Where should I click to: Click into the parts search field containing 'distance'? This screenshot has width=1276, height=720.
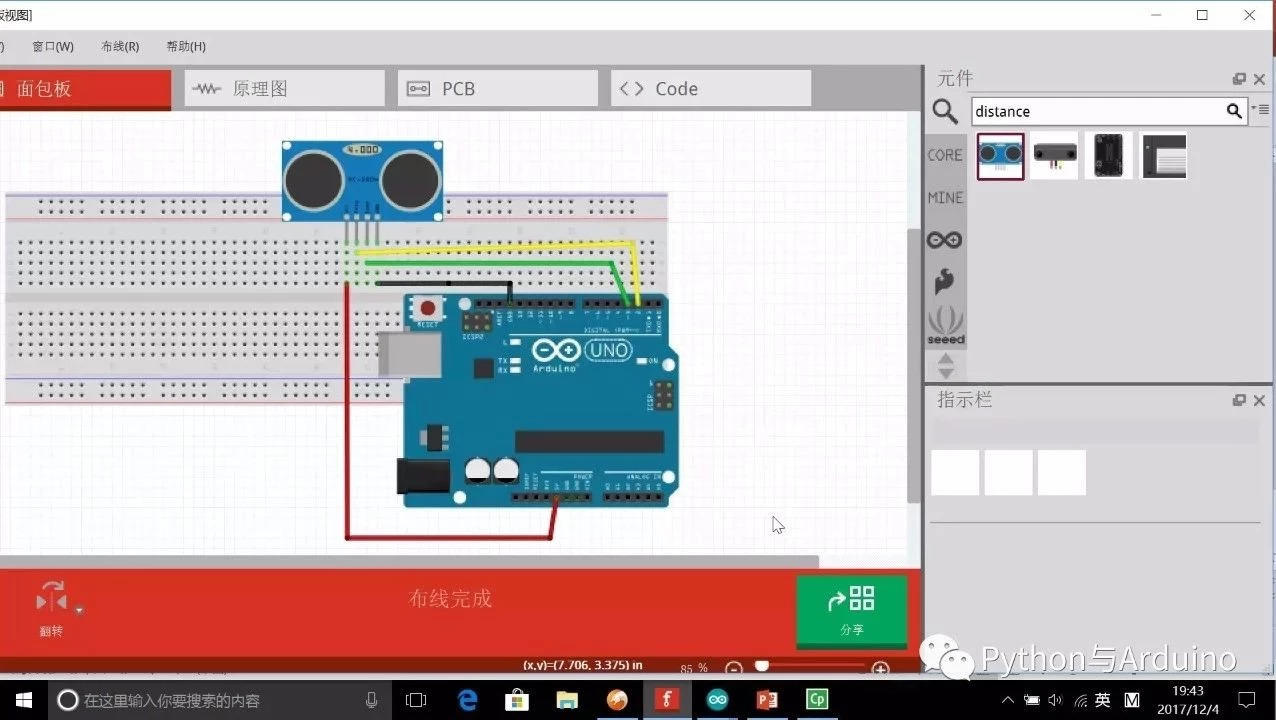click(1097, 111)
